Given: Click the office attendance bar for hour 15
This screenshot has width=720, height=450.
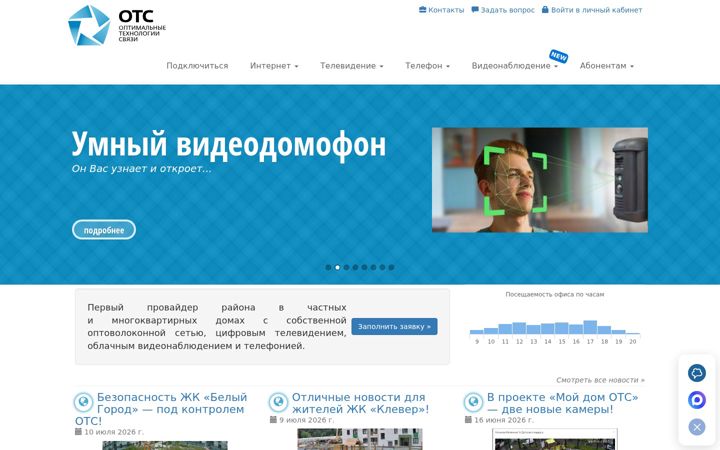Looking at the screenshot, I should (562, 328).
